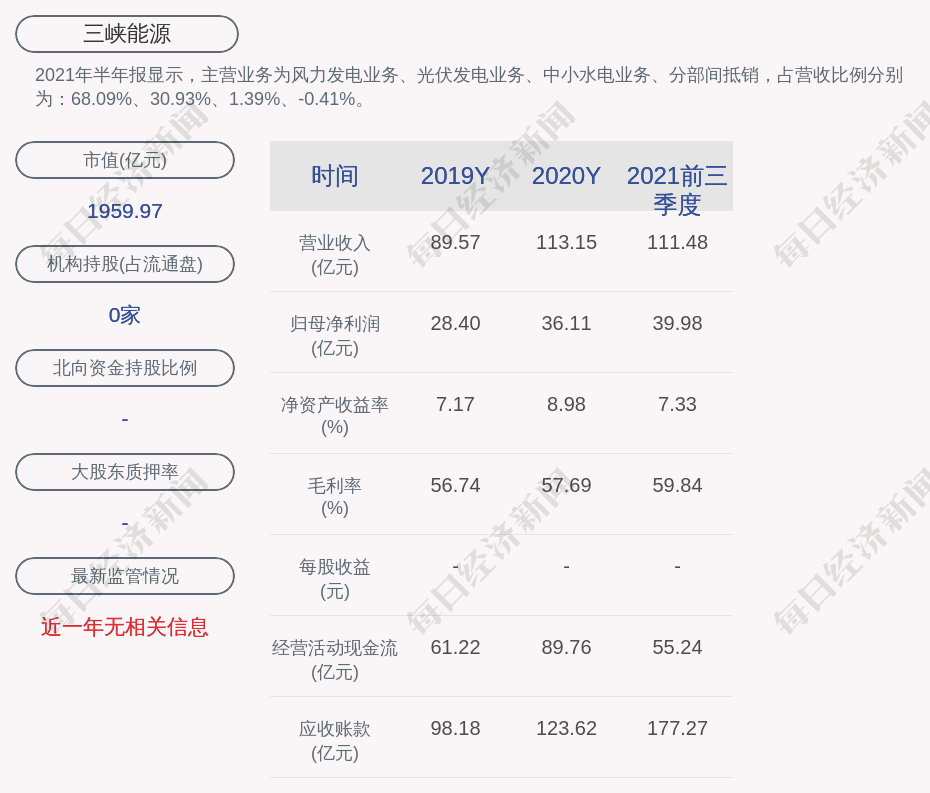The height and width of the screenshot is (793, 930).
Task: Select the 2019Y column header
Action: pos(455,176)
